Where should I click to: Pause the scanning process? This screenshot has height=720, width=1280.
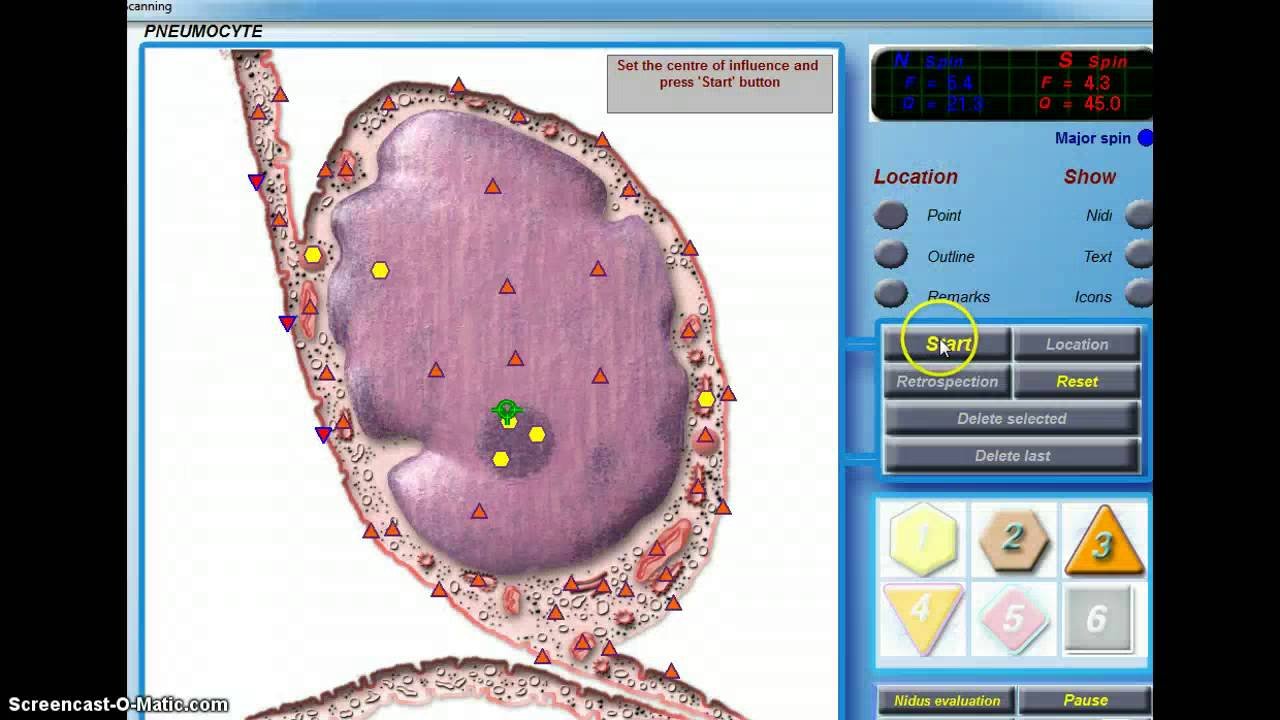click(x=1085, y=700)
